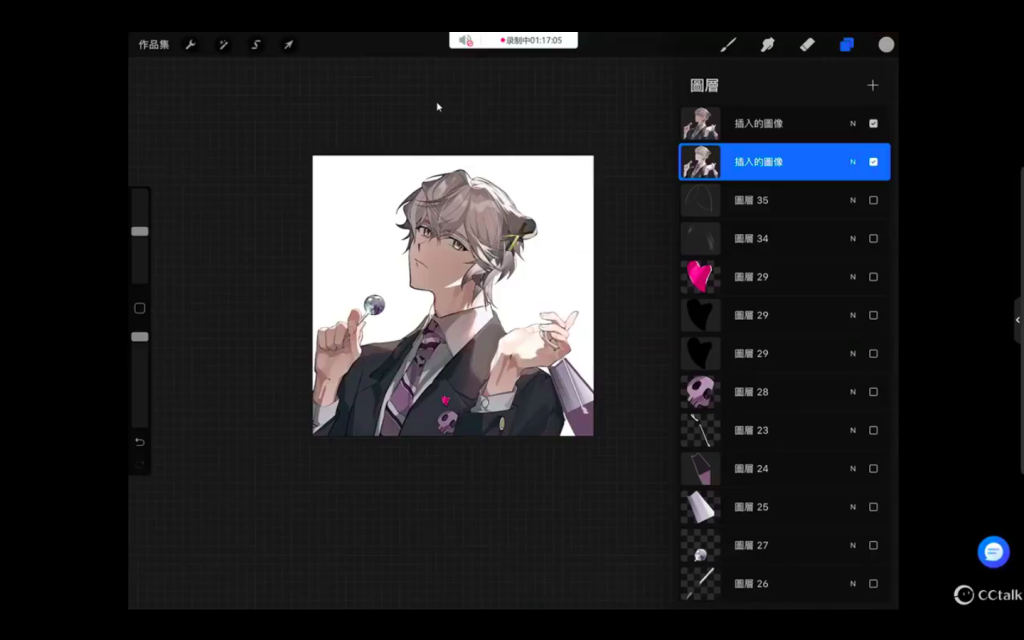Image resolution: width=1024 pixels, height=640 pixels.
Task: Open blend mode N for 圖層 24
Action: [x=853, y=469]
